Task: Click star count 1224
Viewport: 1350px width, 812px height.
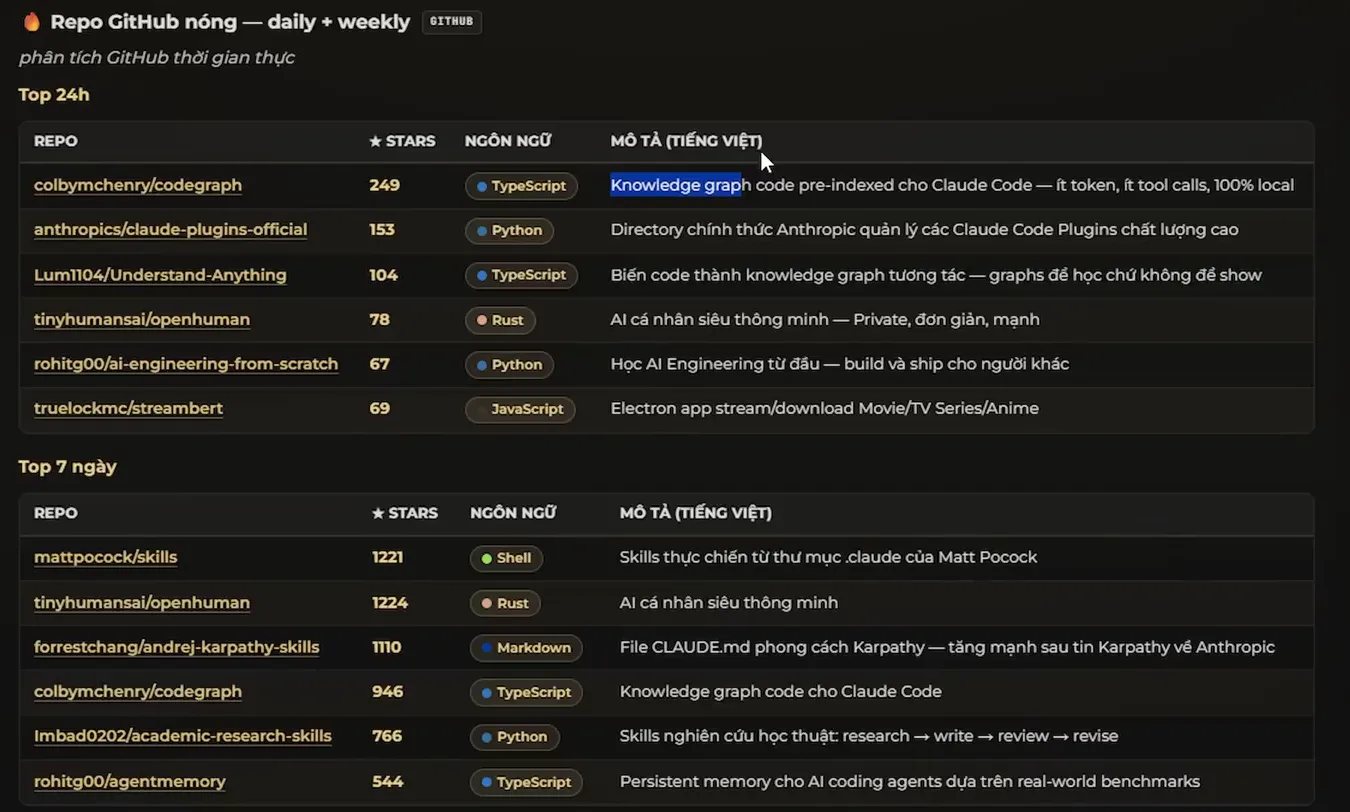Action: point(388,602)
